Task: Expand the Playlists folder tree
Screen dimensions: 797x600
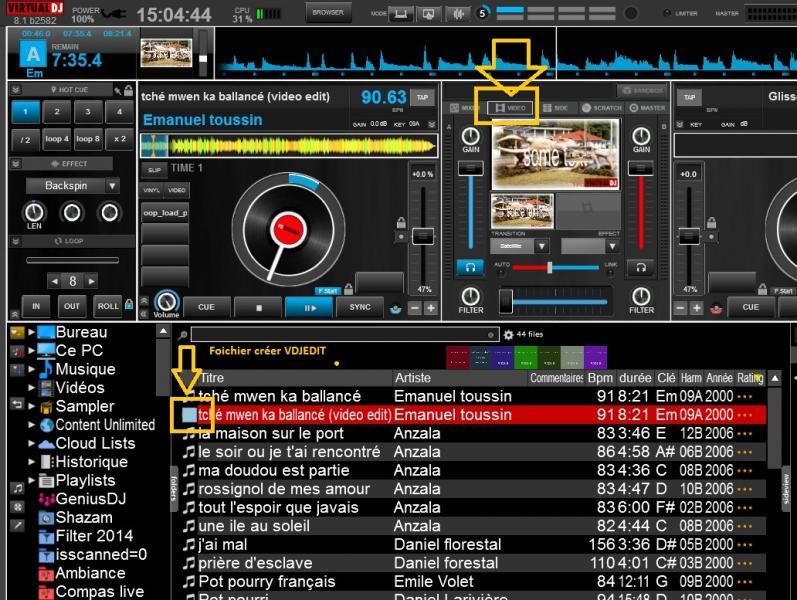Action: pyautogui.click(x=31, y=481)
